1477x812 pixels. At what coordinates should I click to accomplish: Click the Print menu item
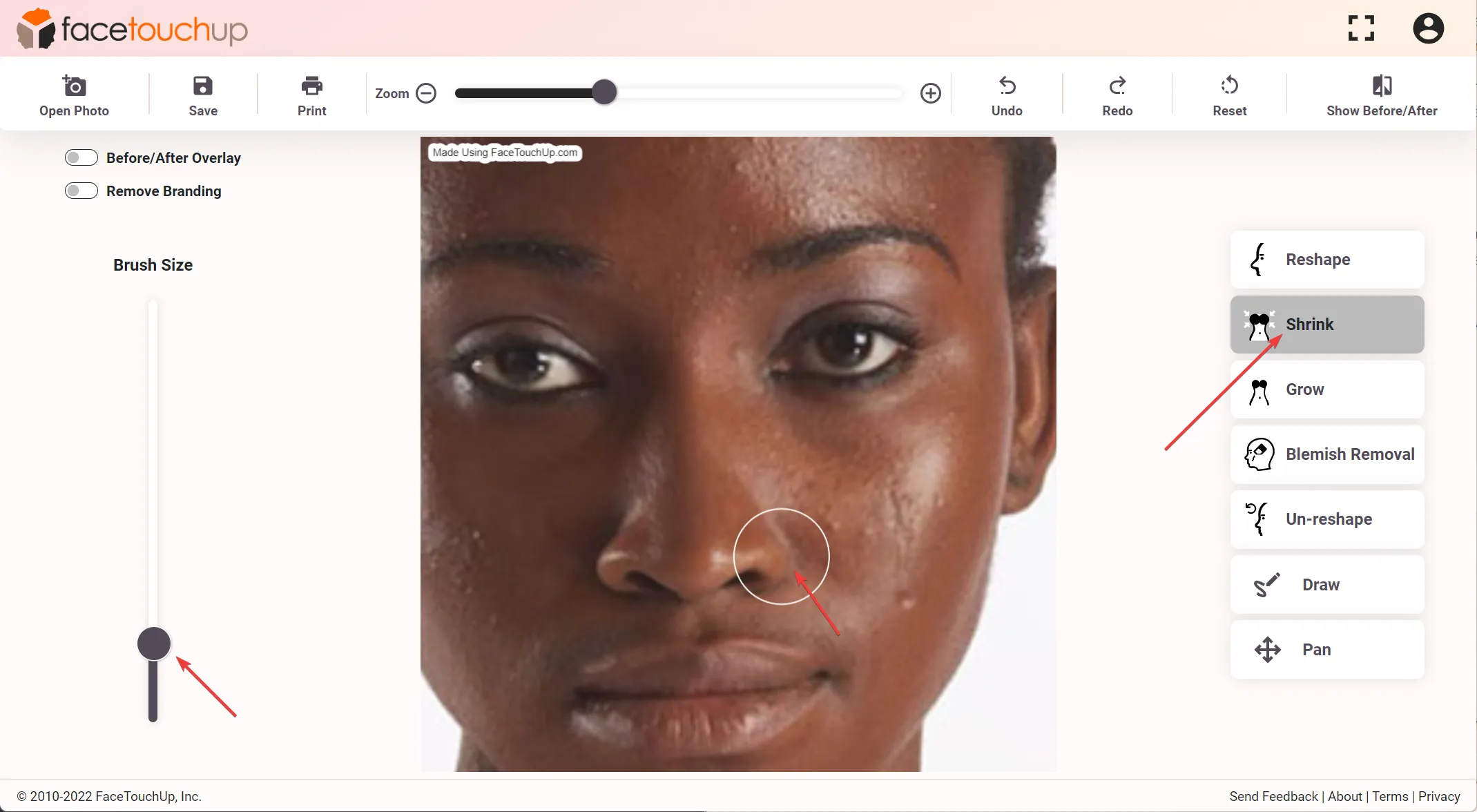point(312,93)
